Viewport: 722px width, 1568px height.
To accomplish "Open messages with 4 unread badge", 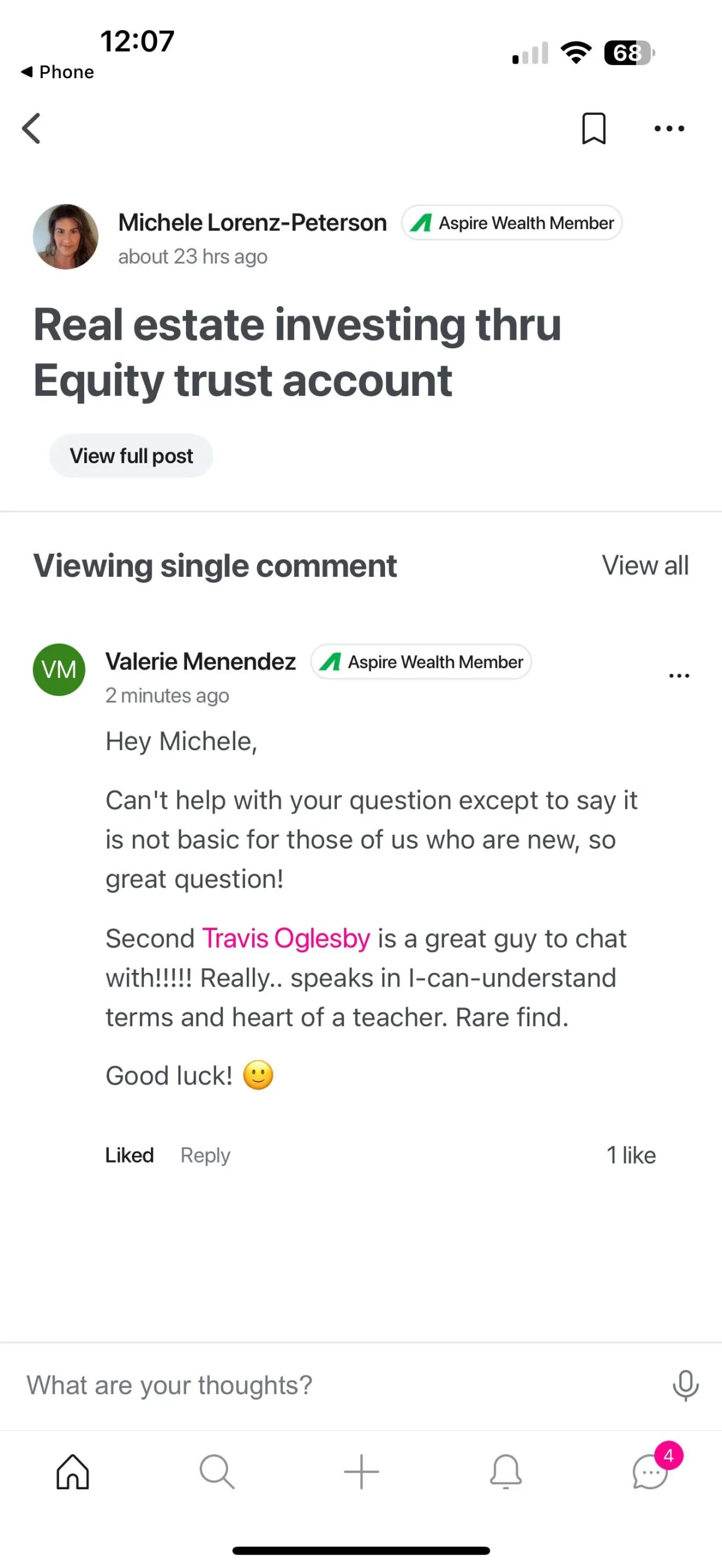I will pyautogui.click(x=655, y=1467).
